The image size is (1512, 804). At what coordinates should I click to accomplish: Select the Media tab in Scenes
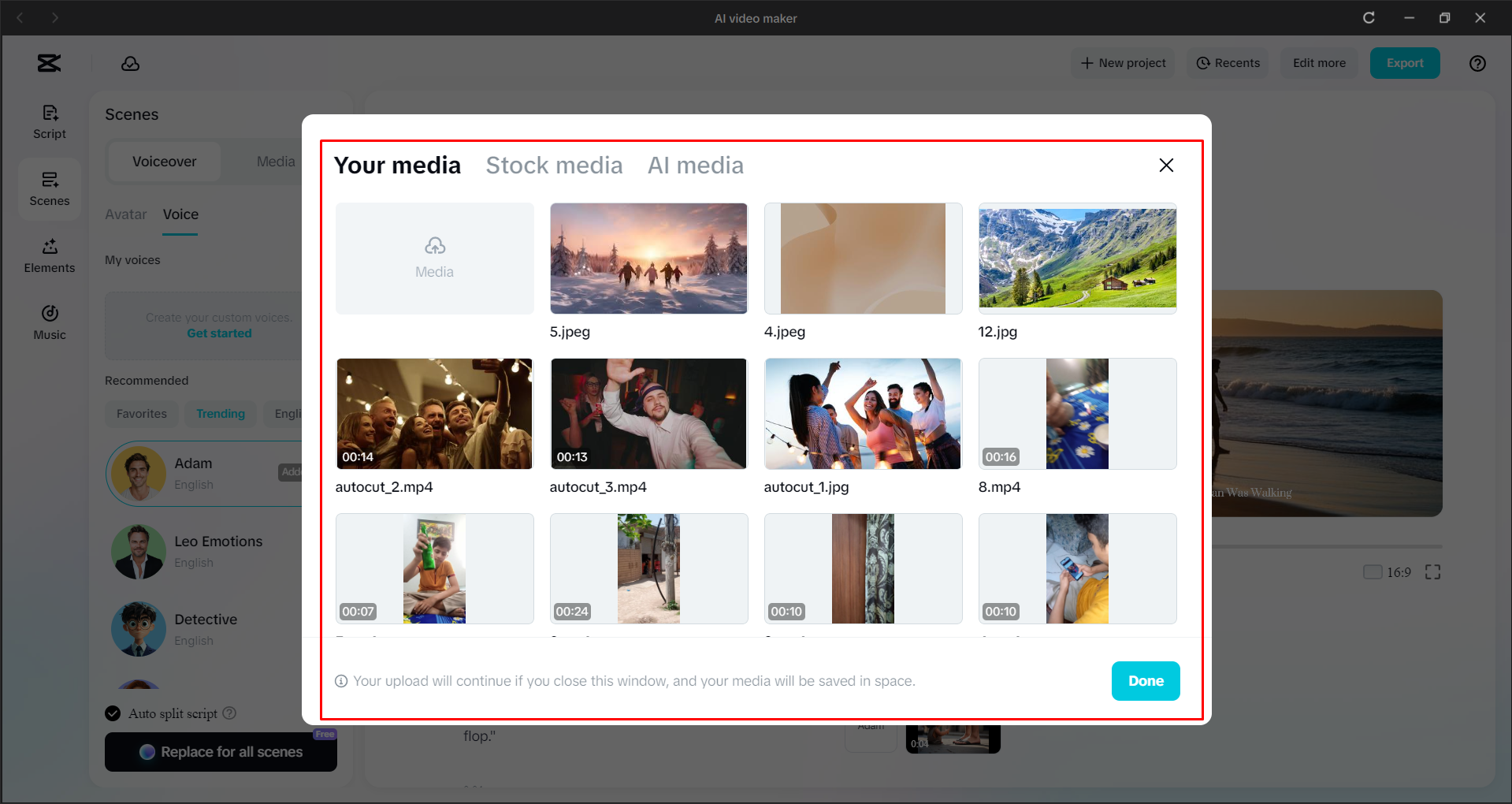click(276, 162)
